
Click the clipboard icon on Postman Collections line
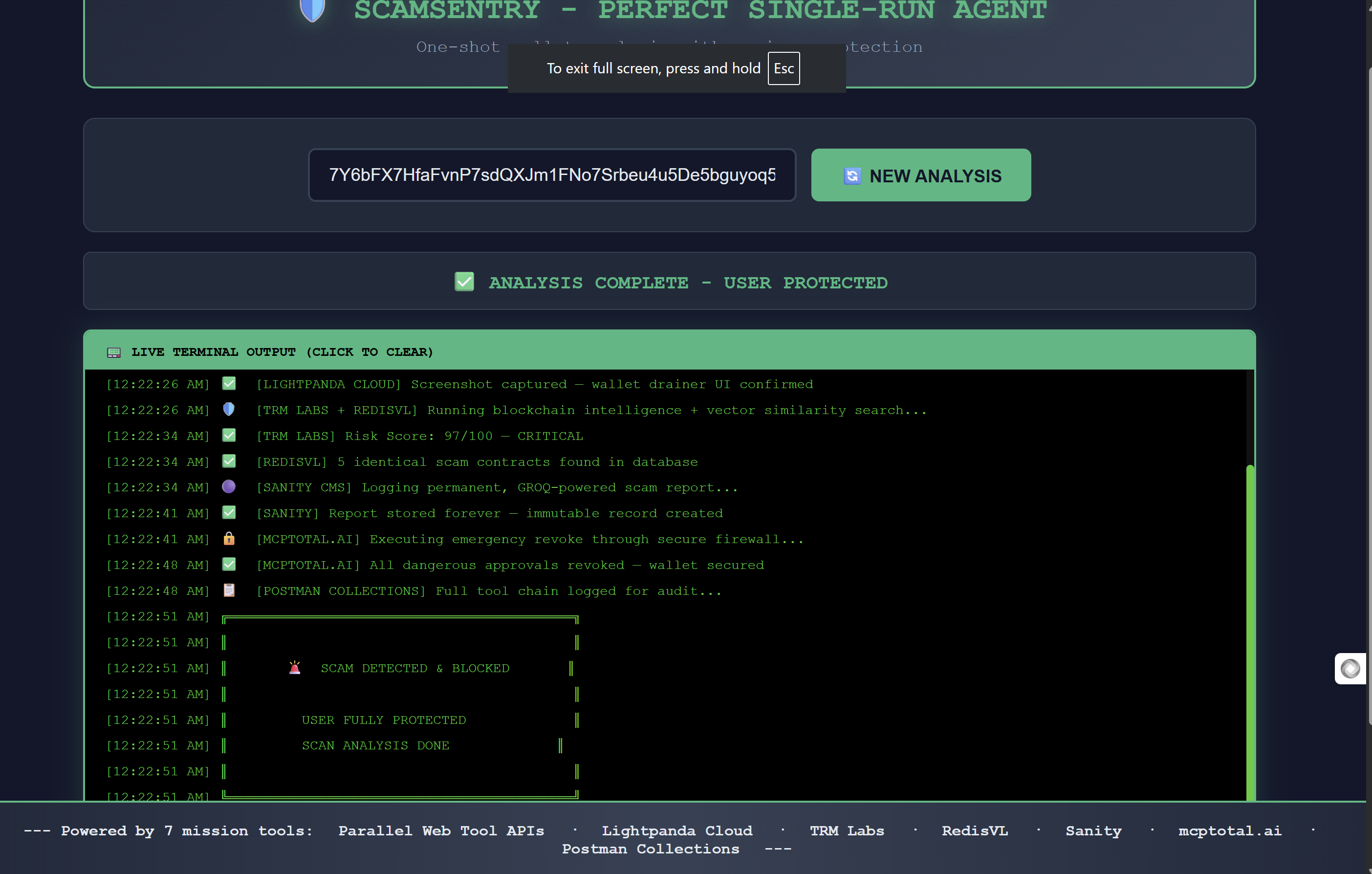(x=228, y=590)
